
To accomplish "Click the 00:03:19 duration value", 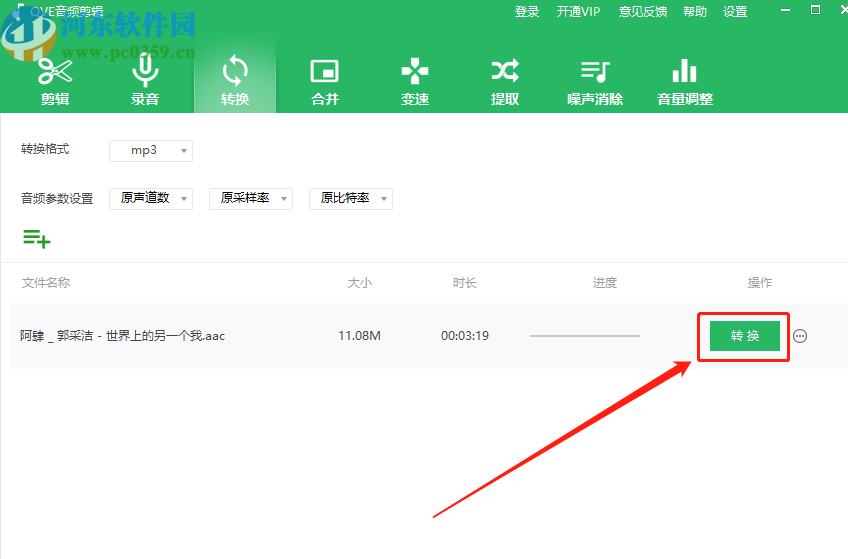I will coord(465,336).
